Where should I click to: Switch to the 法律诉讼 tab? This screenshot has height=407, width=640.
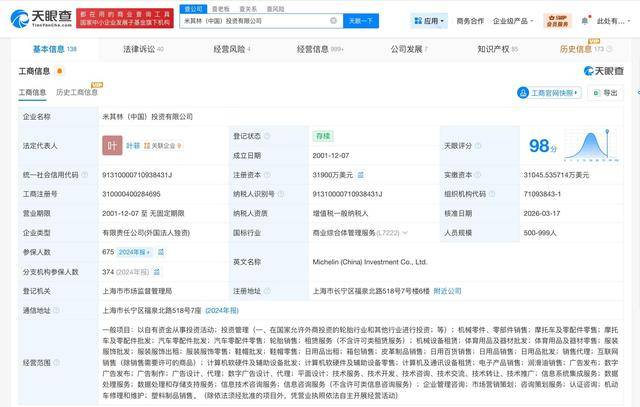(142, 48)
